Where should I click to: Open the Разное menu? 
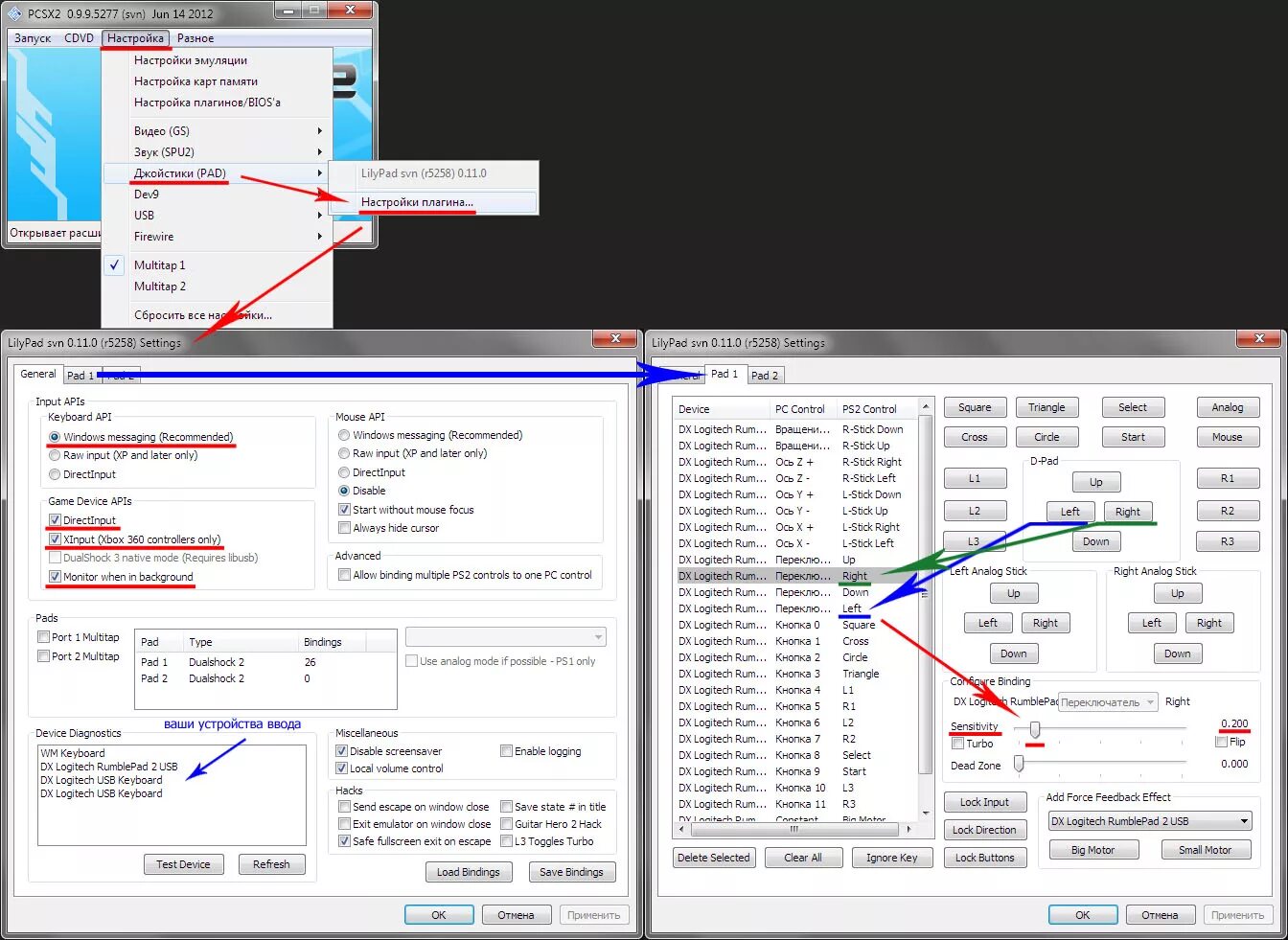195,38
